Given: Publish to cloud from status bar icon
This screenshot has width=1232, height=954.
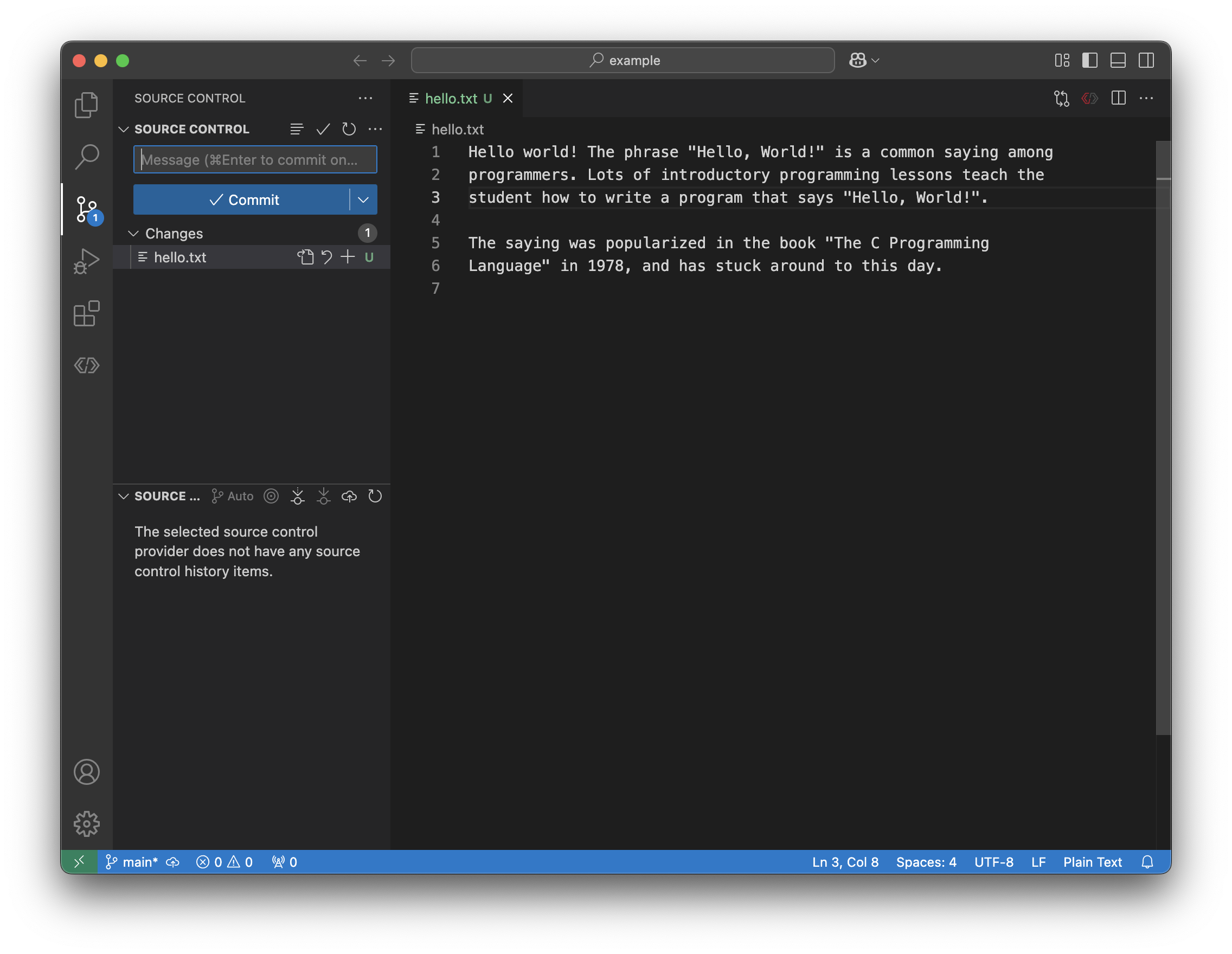Looking at the screenshot, I should pyautogui.click(x=172, y=862).
